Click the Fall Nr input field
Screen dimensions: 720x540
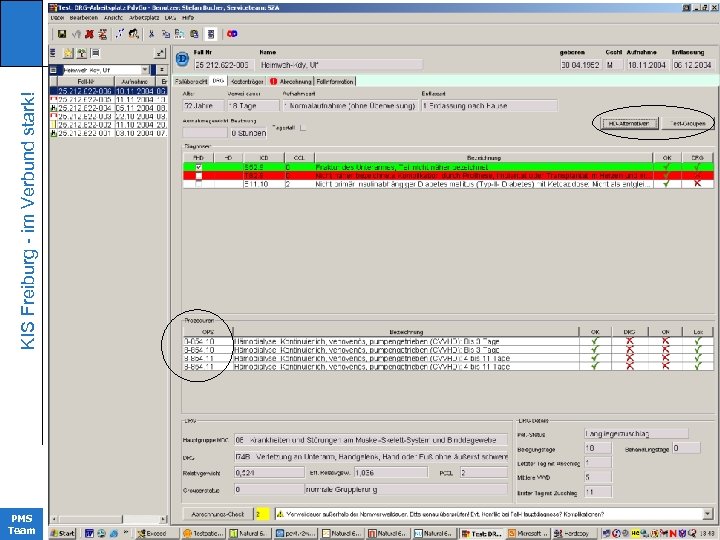tap(224, 65)
